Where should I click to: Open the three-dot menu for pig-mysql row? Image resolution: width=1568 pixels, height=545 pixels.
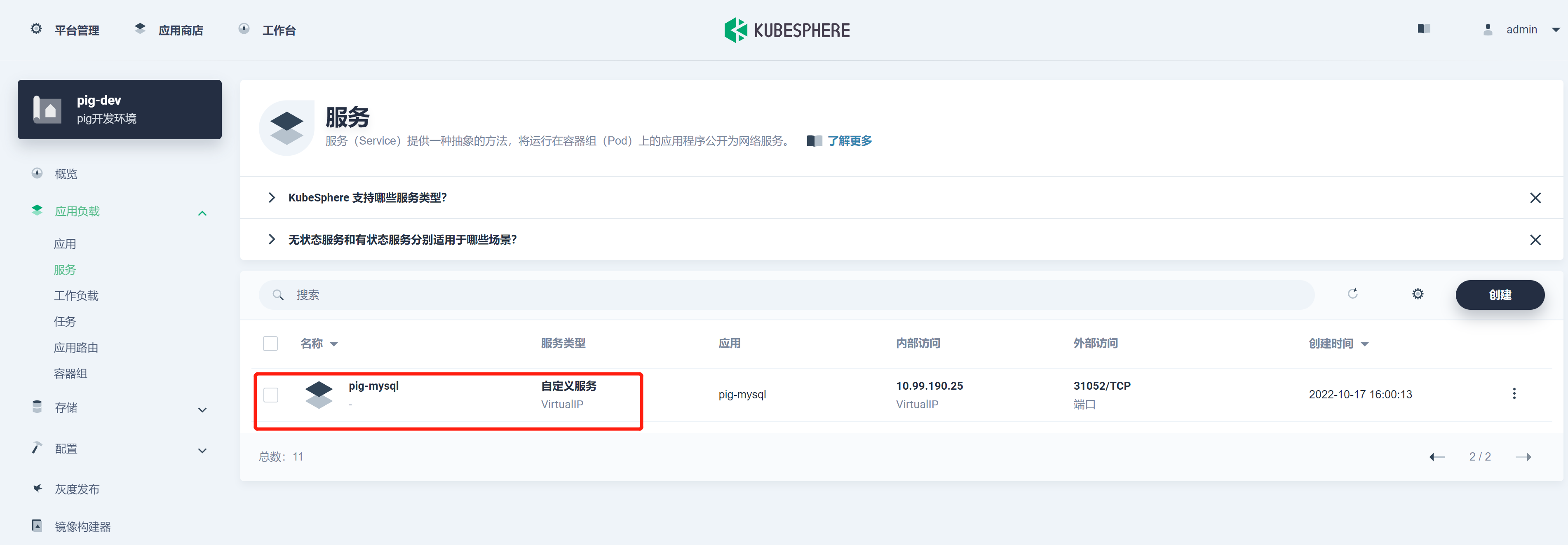coord(1514,394)
